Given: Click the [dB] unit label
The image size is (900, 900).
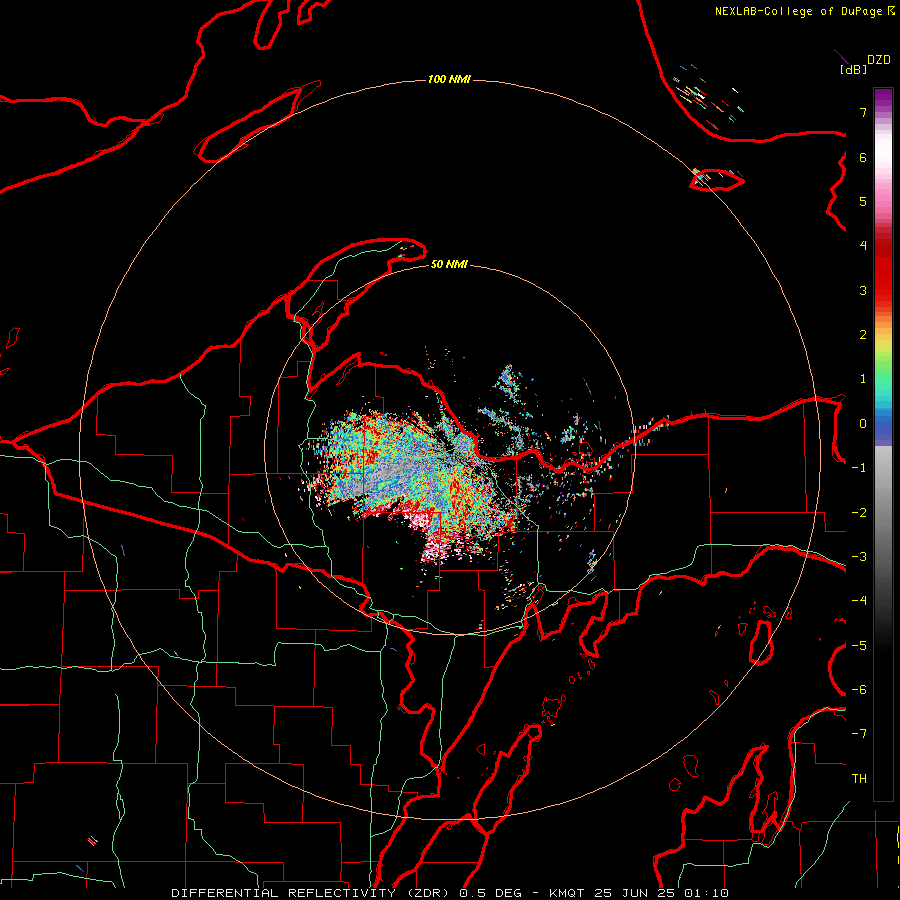Looking at the screenshot, I should 853,69.
